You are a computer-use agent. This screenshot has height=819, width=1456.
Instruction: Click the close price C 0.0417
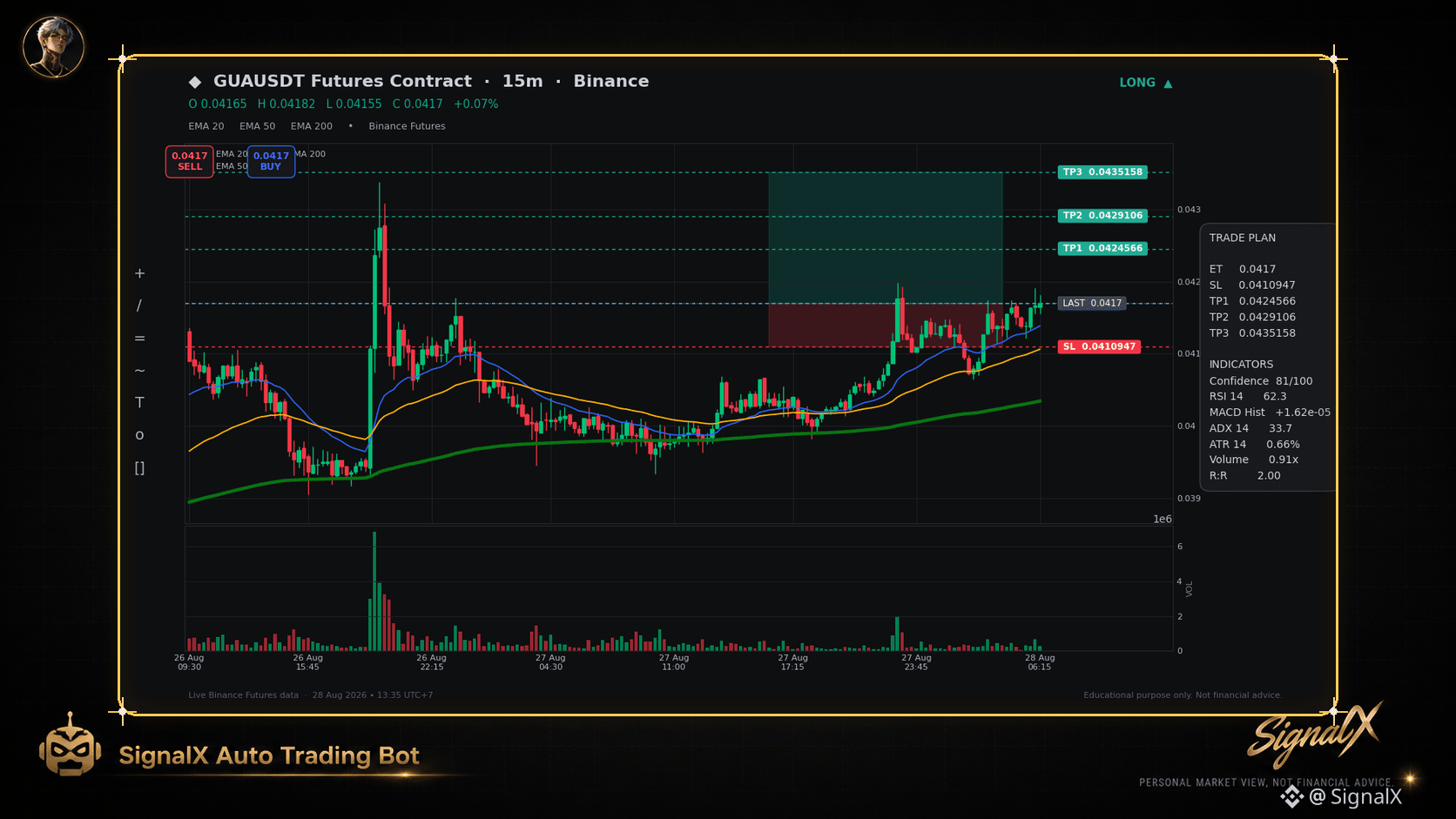pyautogui.click(x=418, y=104)
